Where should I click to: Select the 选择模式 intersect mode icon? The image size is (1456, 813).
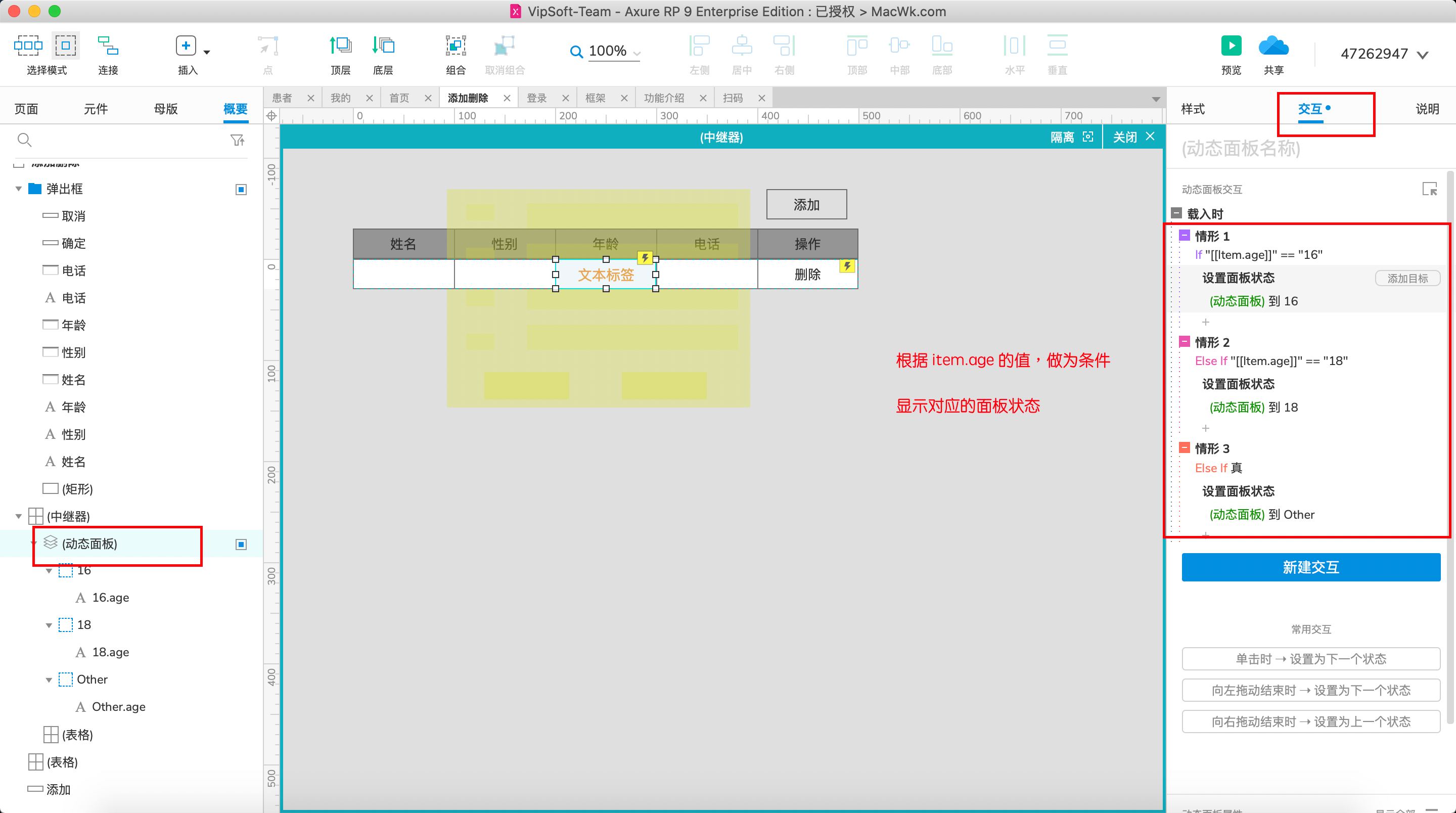pos(28,46)
